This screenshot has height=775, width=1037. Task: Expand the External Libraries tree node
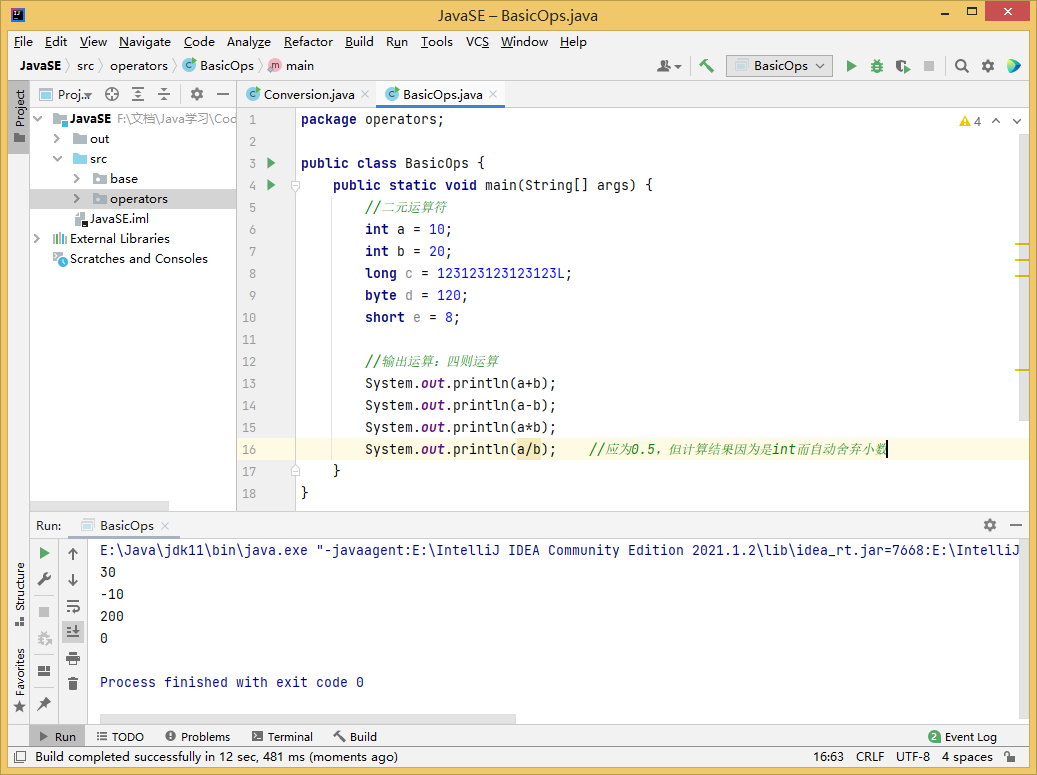click(37, 239)
